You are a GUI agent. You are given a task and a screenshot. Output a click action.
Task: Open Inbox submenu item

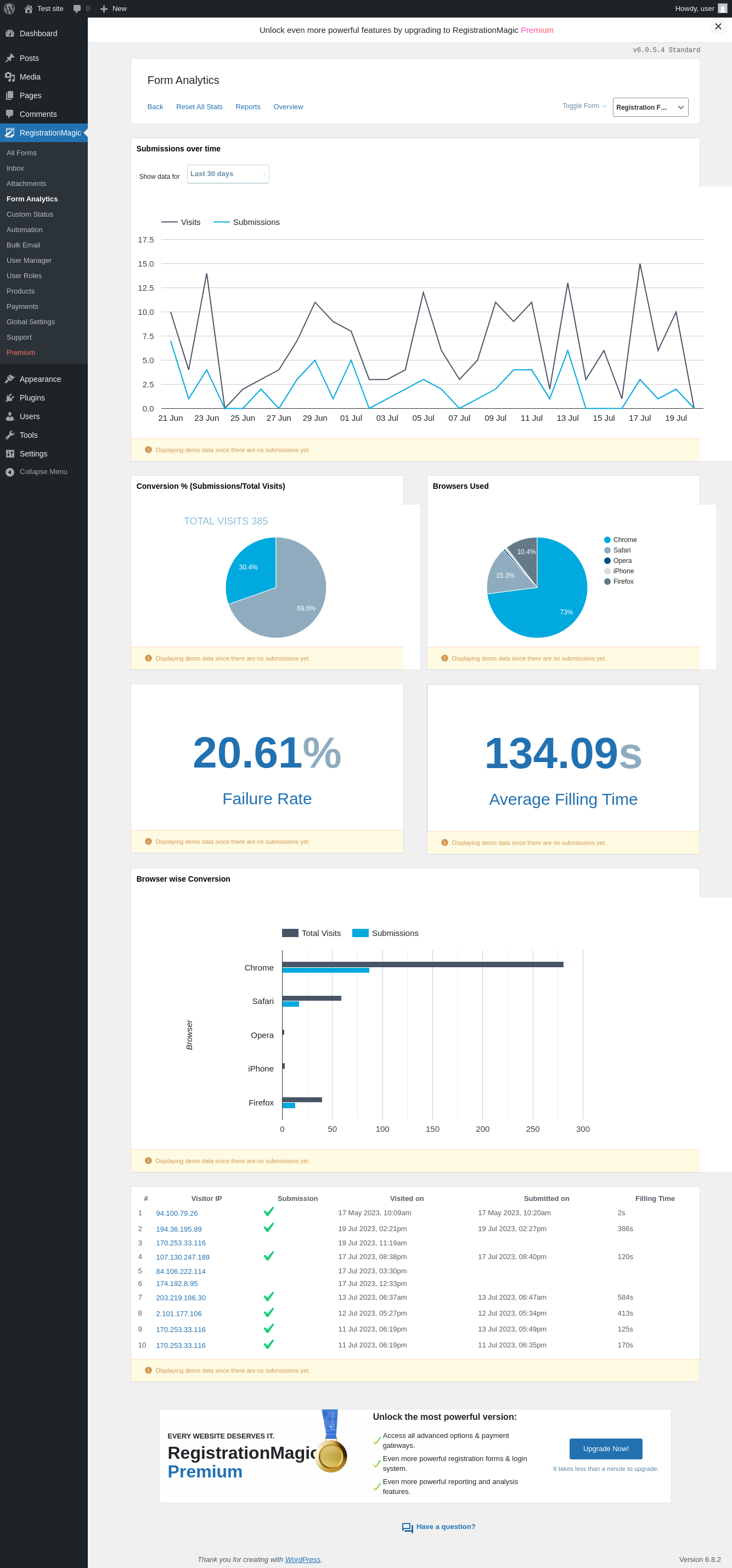15,168
